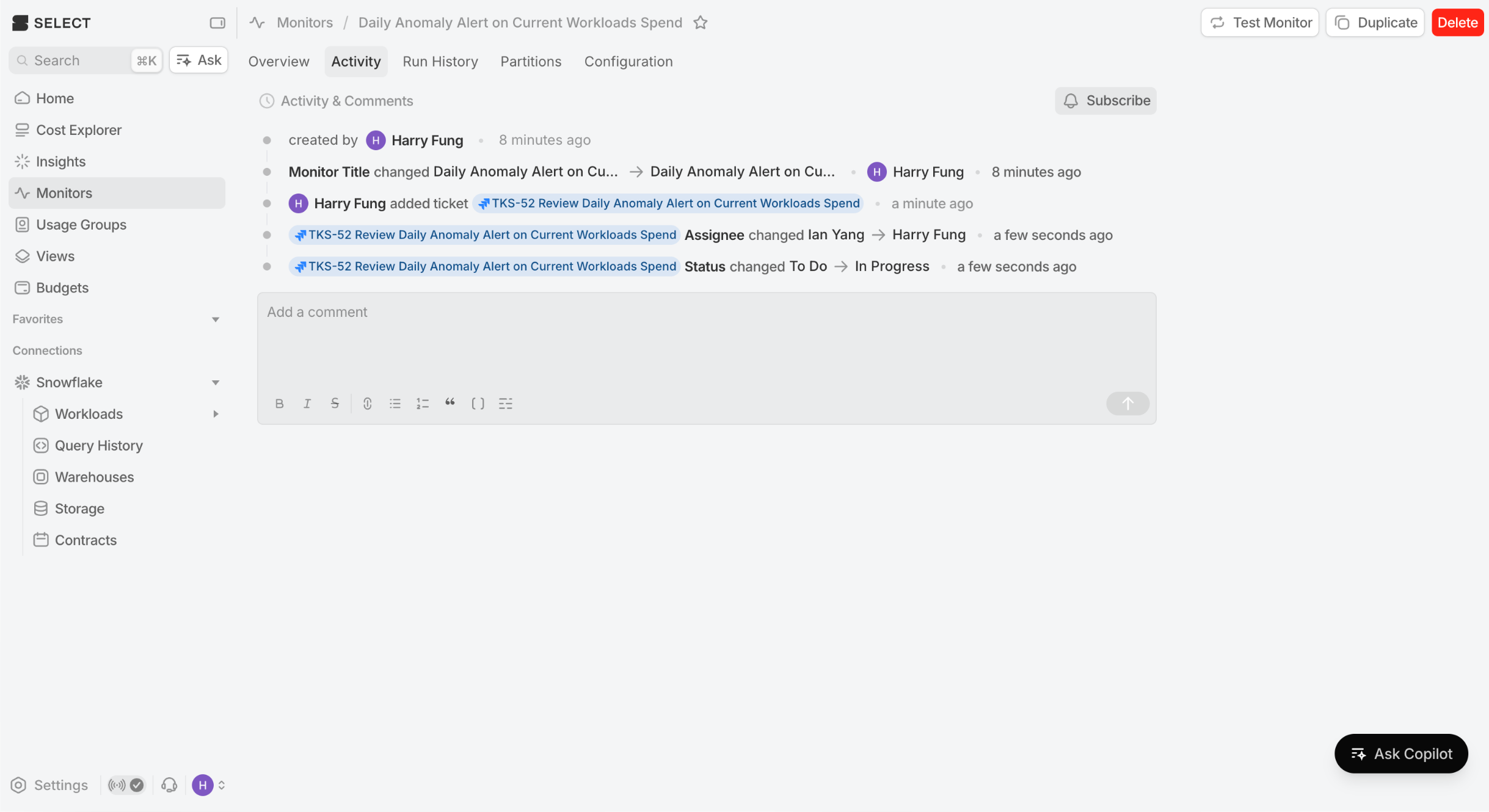Insert a bulleted list in the comment
The image size is (1489, 812).
coord(395,404)
